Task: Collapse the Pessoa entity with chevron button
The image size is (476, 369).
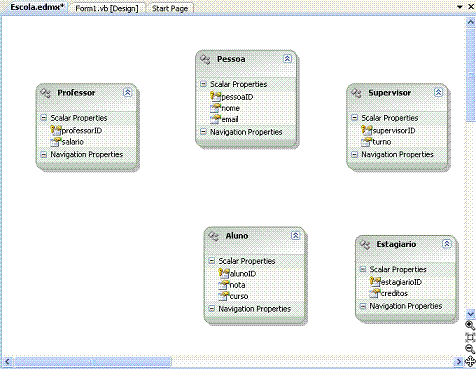Action: (x=287, y=59)
